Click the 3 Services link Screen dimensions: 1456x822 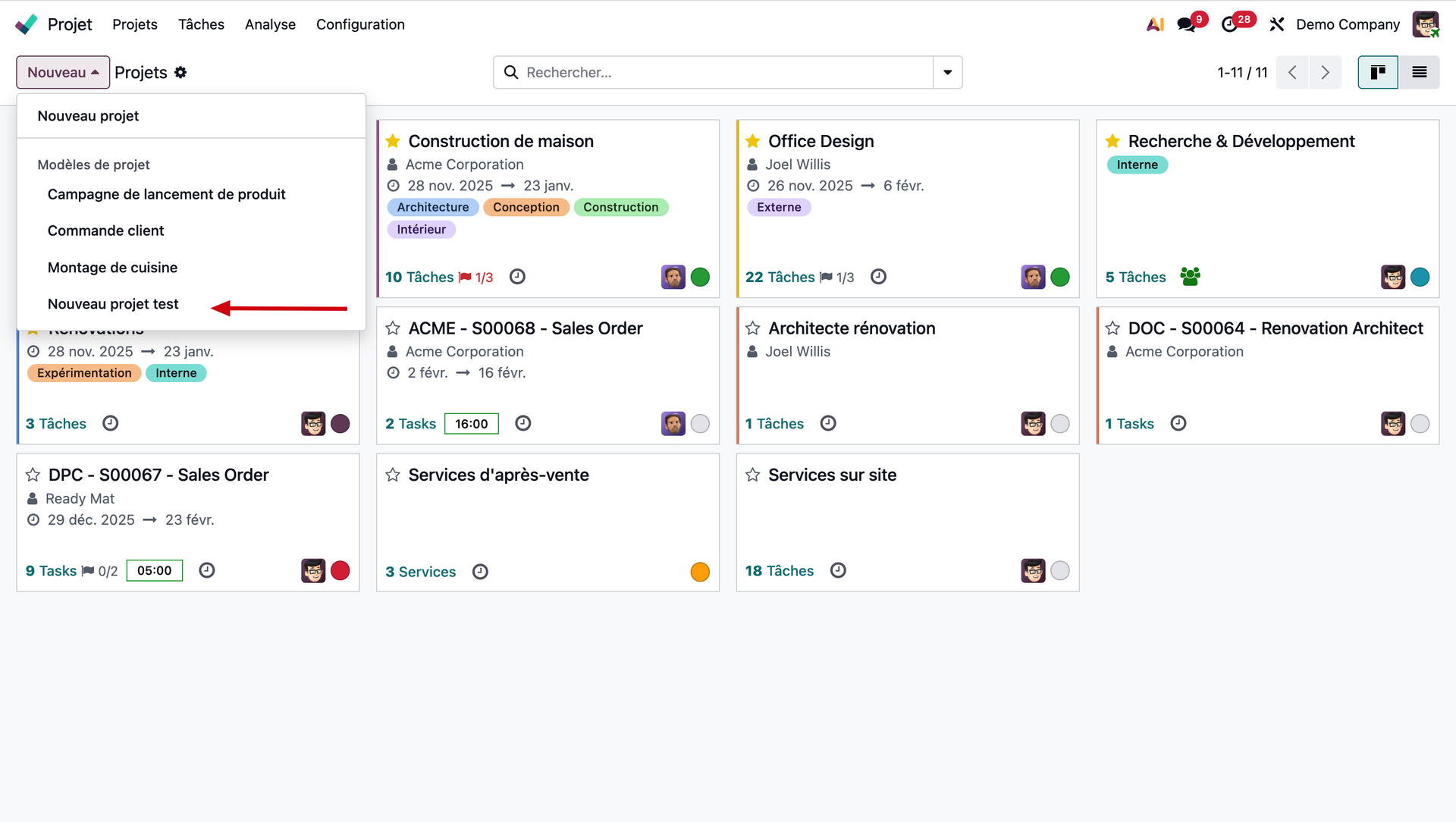(x=420, y=572)
